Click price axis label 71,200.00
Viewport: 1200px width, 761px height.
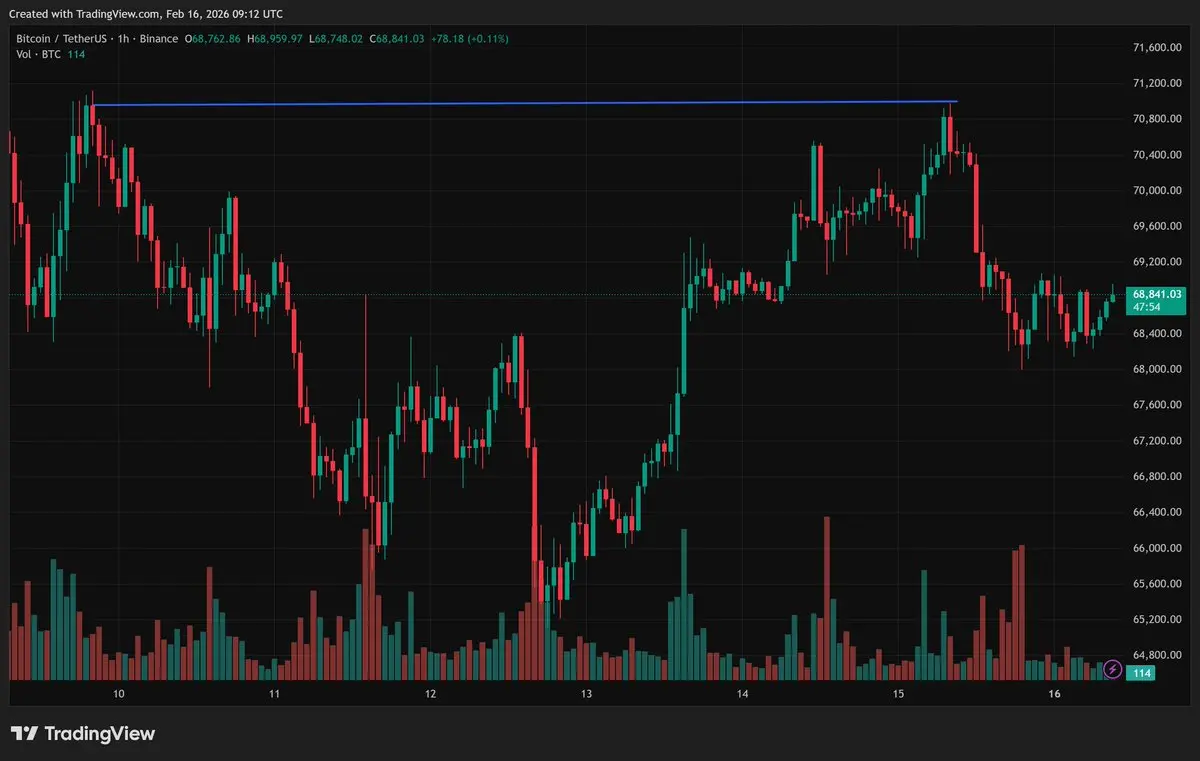point(1158,84)
